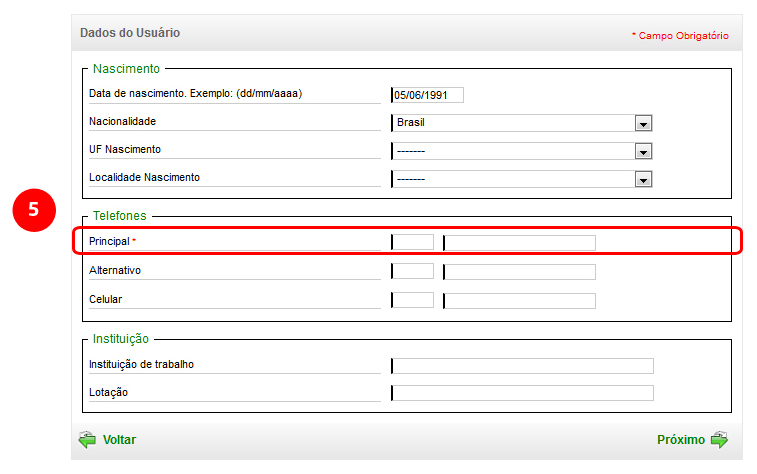The image size is (757, 474).
Task: Click the Celular phone number field
Action: click(519, 300)
